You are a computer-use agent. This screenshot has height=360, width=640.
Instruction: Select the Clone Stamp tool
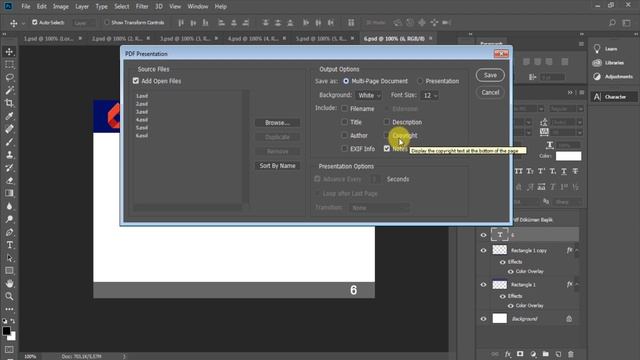coord(9,155)
